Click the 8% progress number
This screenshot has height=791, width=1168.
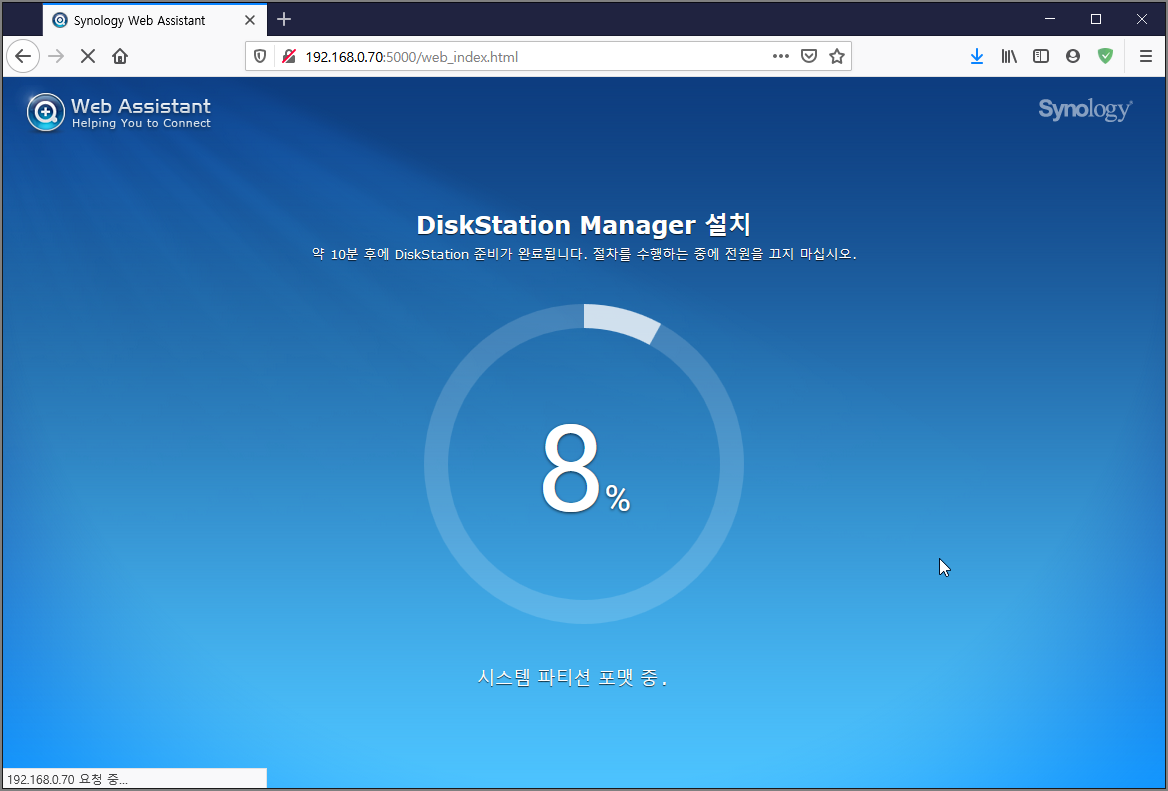(x=586, y=468)
